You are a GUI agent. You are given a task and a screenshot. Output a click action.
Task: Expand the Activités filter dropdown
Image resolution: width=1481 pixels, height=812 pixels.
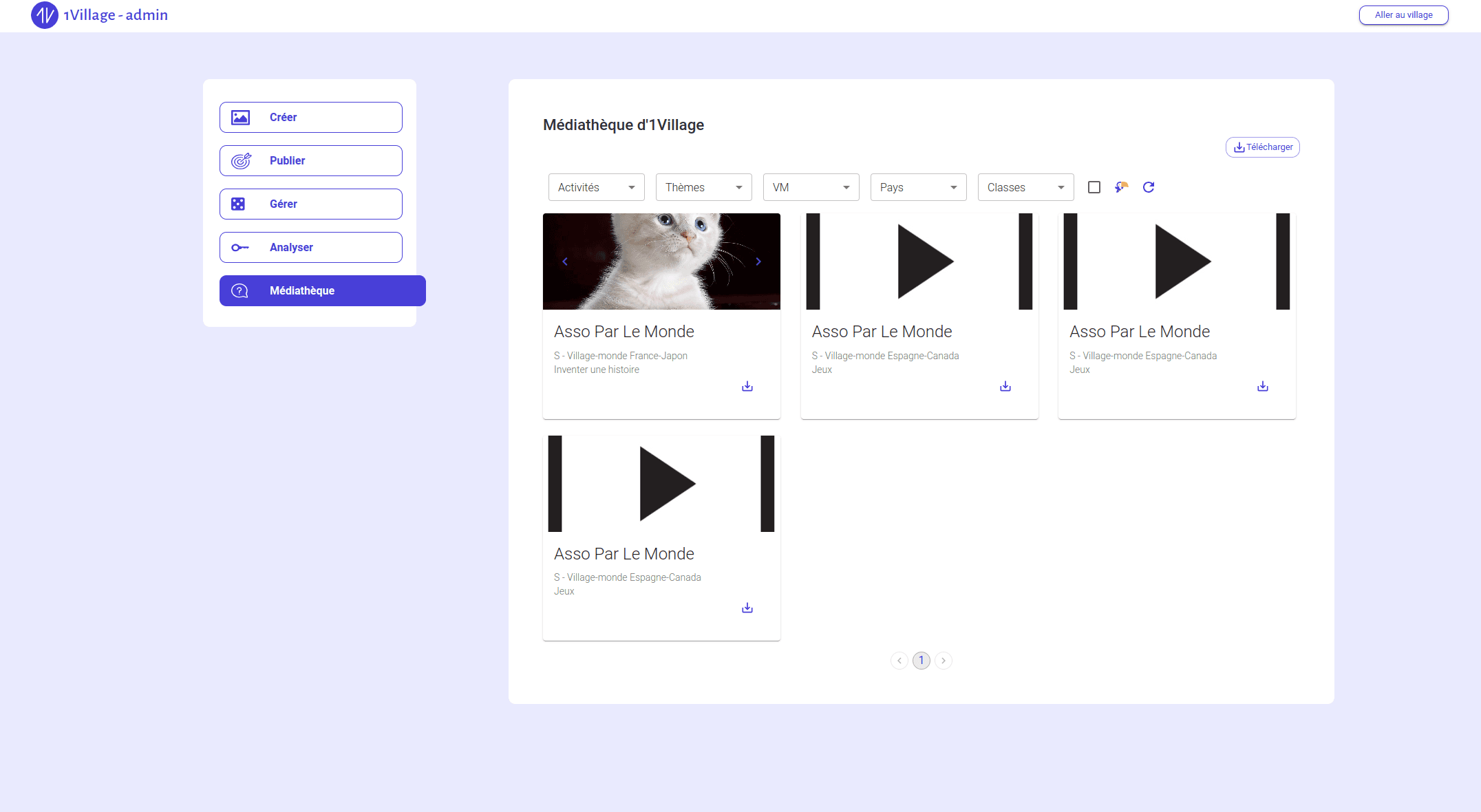click(596, 187)
